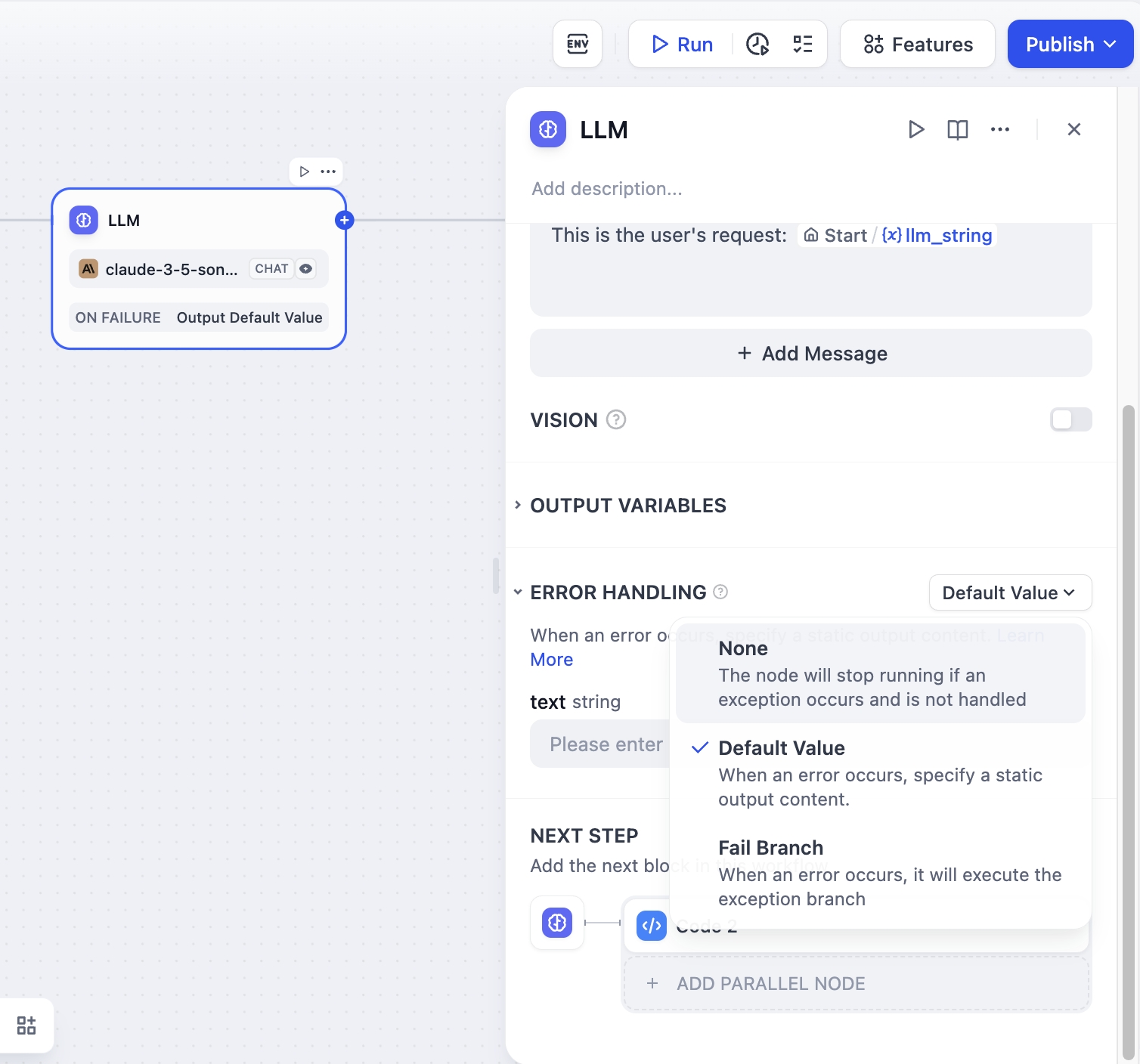Open the LLM panel three-dot menu
The height and width of the screenshot is (1064, 1140).
1000,130
